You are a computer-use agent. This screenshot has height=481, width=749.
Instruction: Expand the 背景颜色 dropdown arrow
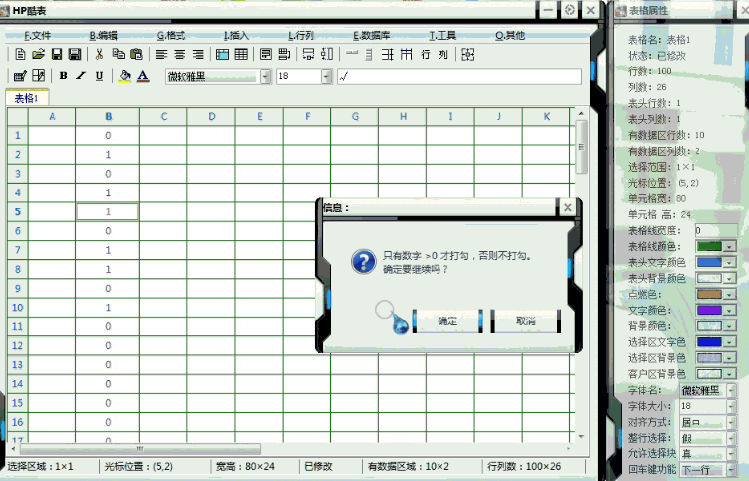coord(729,326)
